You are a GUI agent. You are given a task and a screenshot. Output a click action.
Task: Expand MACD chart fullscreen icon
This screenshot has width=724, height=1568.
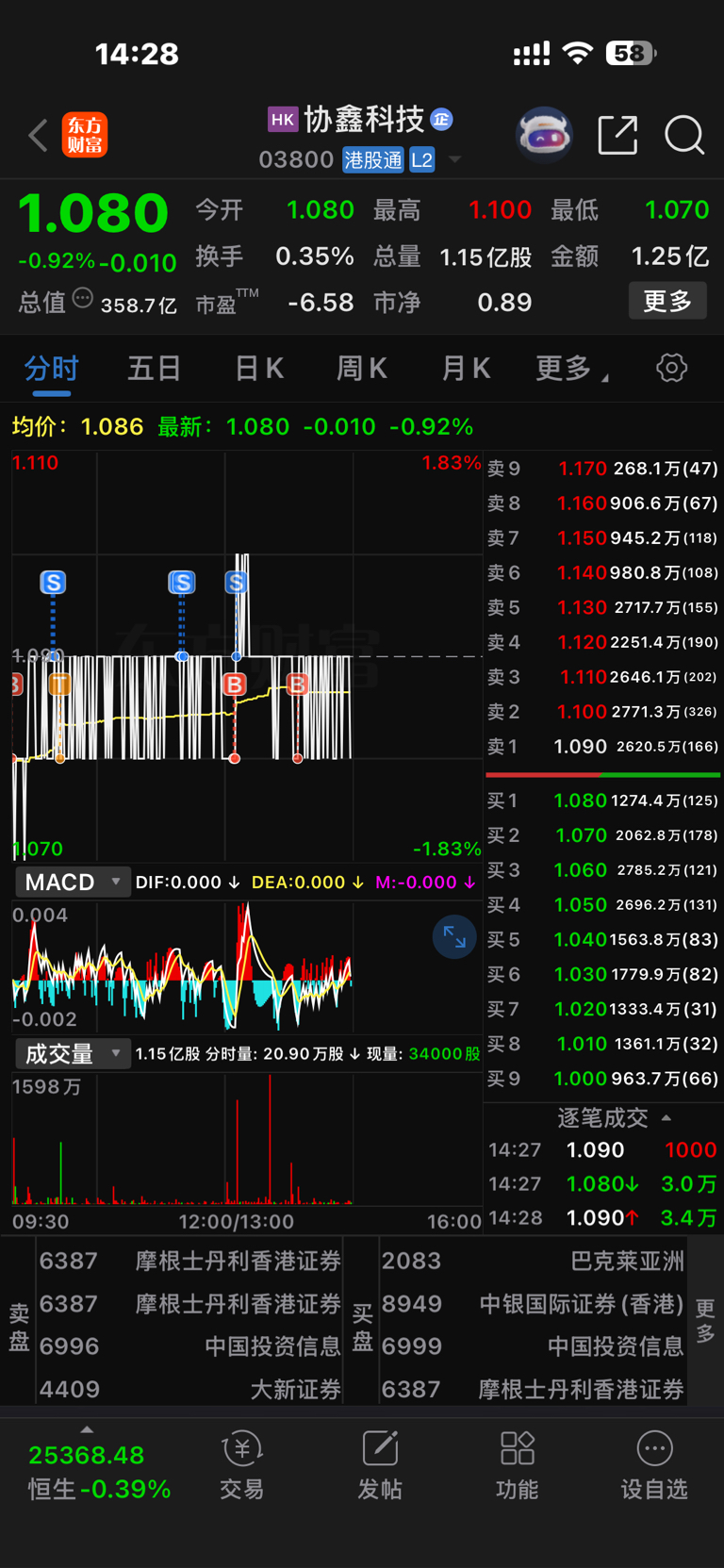tap(454, 937)
